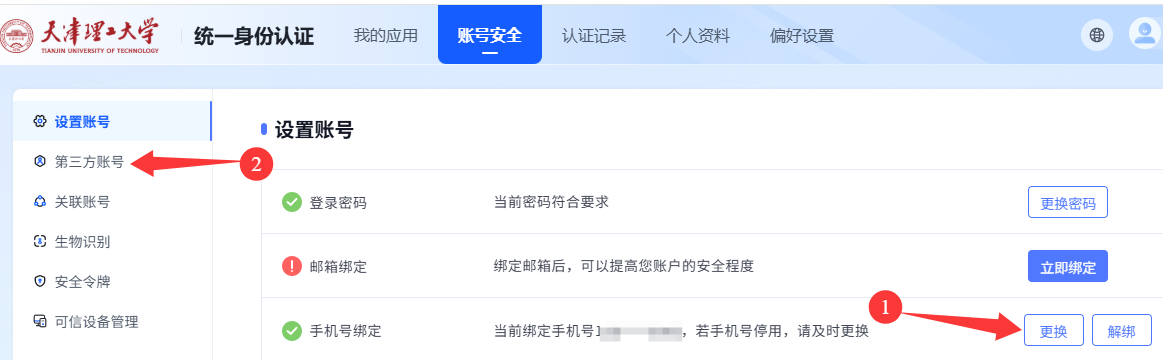Click the globe language icon

pos(1096,35)
